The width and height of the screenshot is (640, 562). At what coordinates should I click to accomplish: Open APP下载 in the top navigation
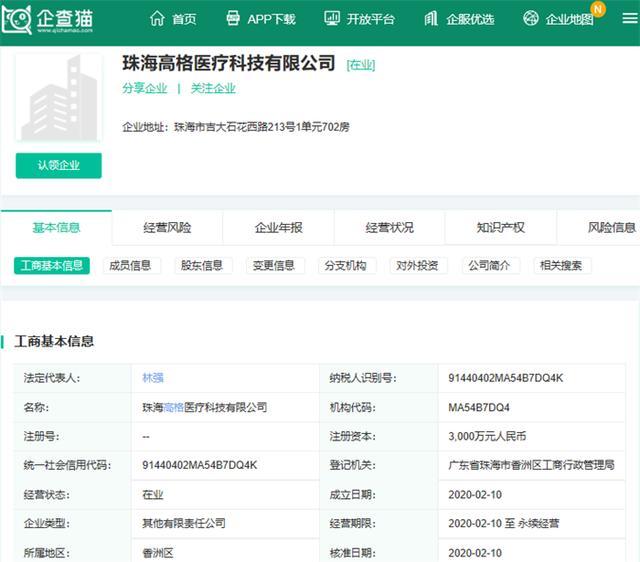[271, 19]
